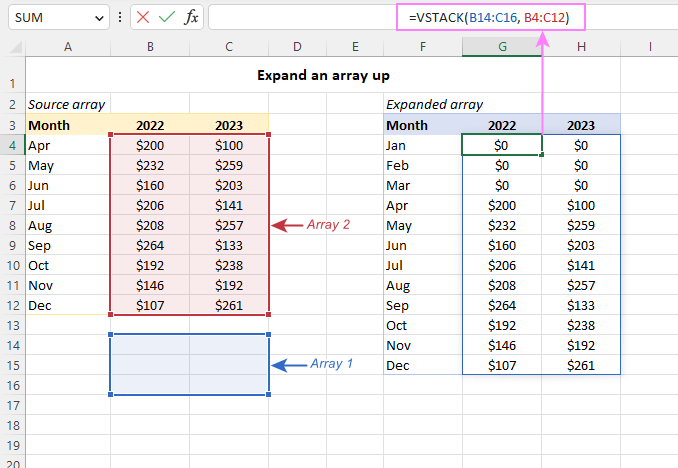
Task: Select cell F5 containing 'Feb'
Action: (423, 165)
